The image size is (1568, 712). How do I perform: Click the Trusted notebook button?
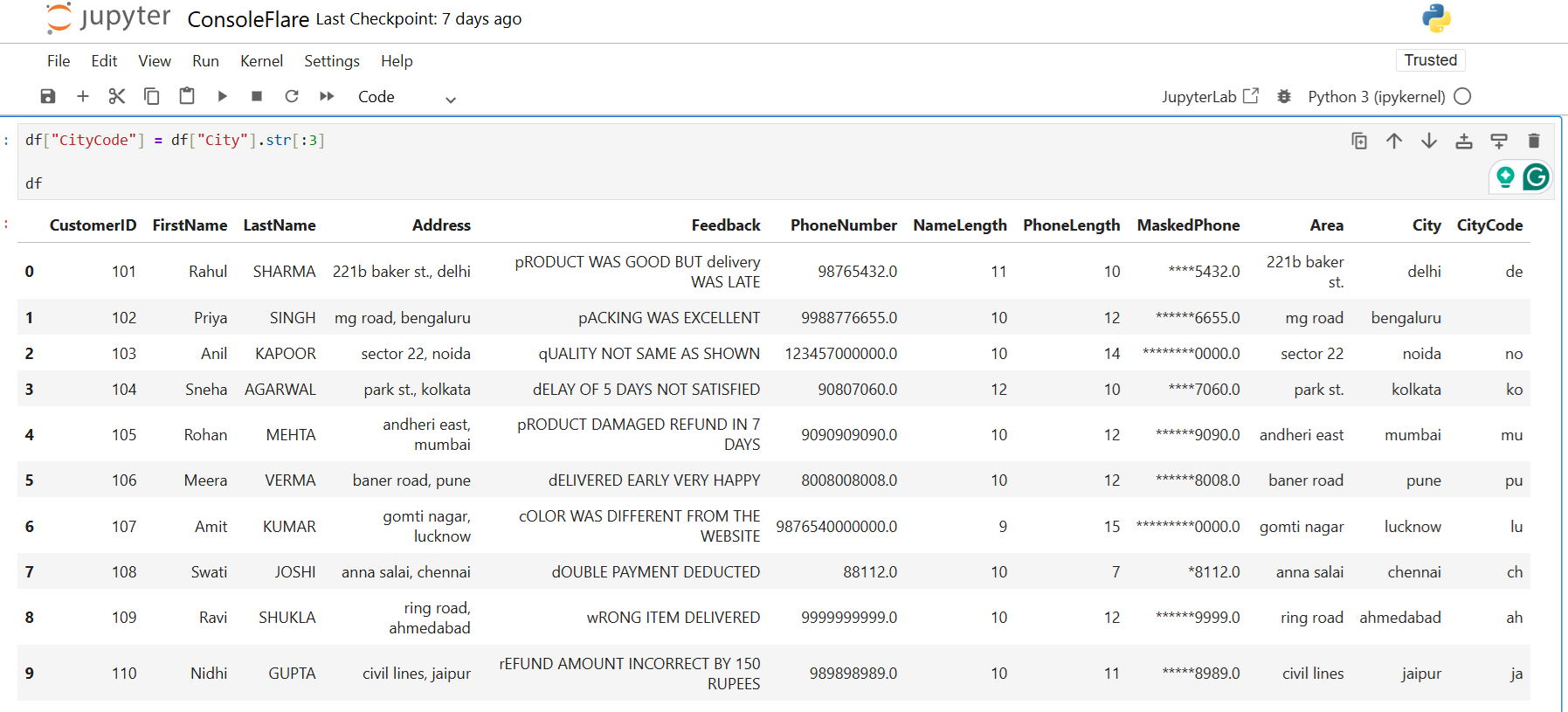[1430, 60]
